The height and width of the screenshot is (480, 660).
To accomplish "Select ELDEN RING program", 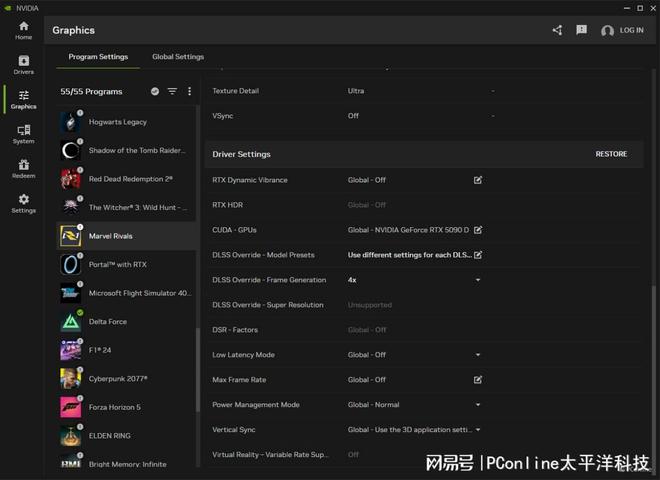I will click(x=126, y=436).
